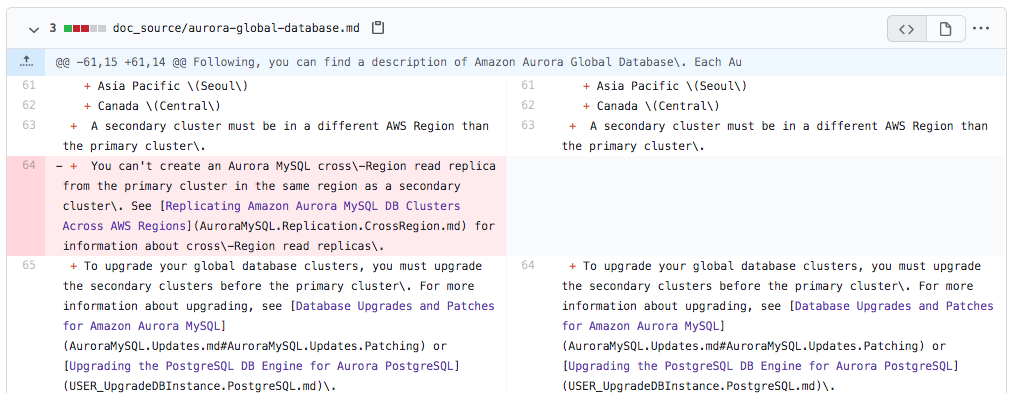Click the hunk header line text
Viewport: 1010px width, 393px height.
398,62
